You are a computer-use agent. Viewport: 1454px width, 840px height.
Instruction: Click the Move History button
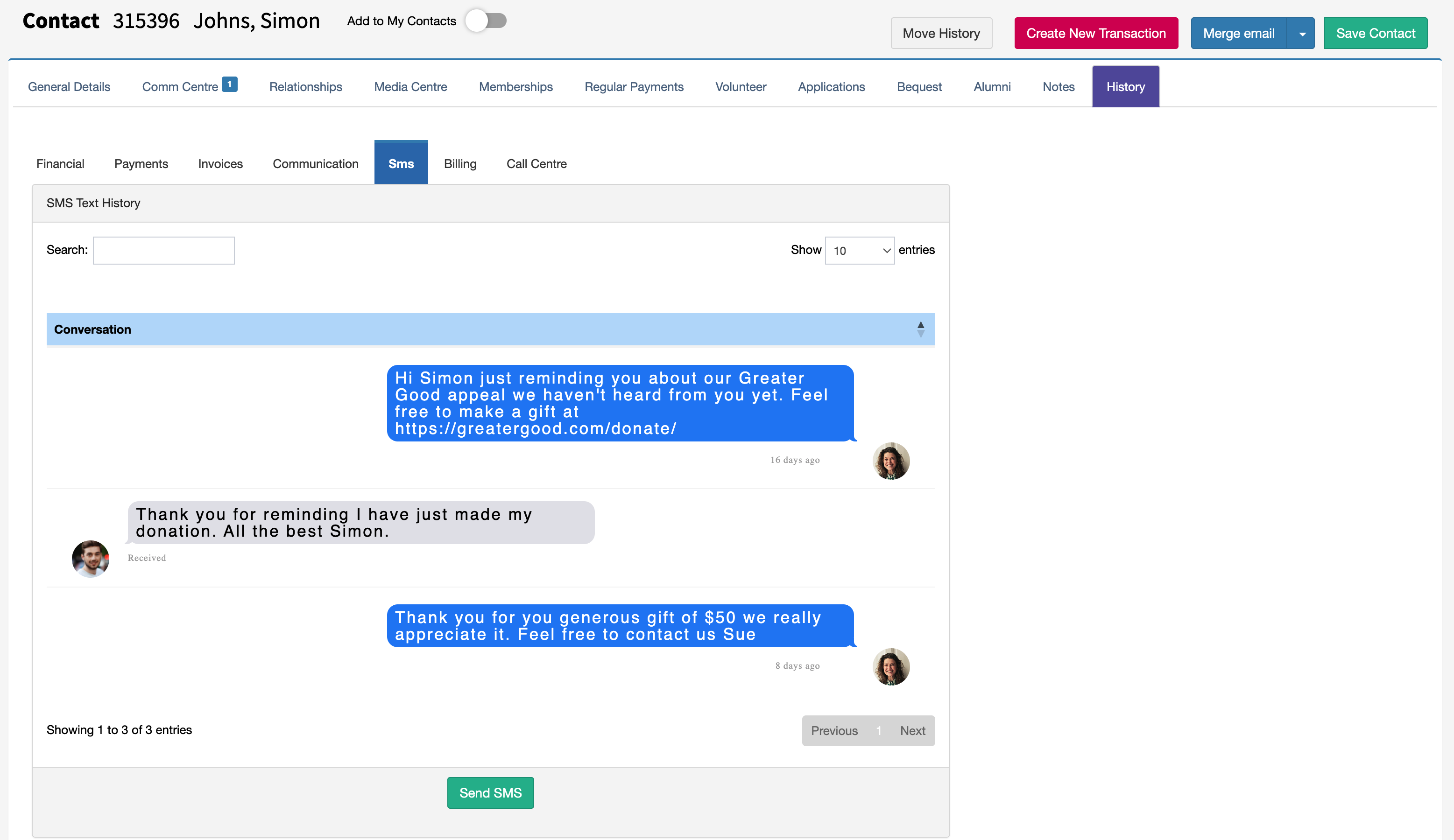click(x=941, y=34)
